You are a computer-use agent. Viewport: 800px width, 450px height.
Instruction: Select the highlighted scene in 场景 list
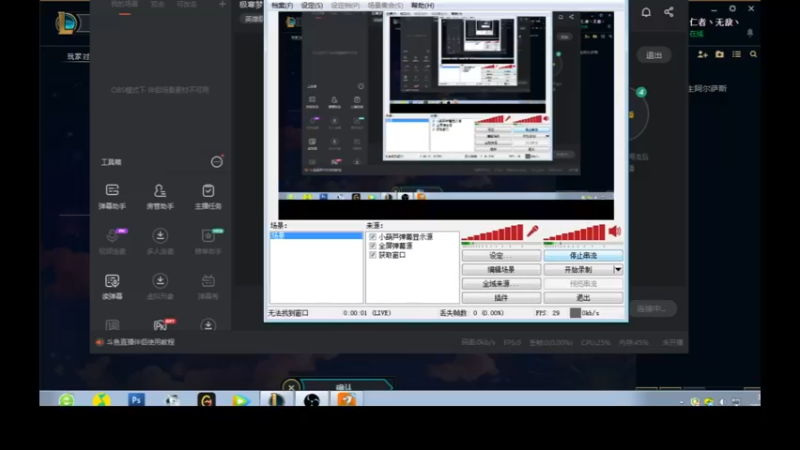coord(316,236)
